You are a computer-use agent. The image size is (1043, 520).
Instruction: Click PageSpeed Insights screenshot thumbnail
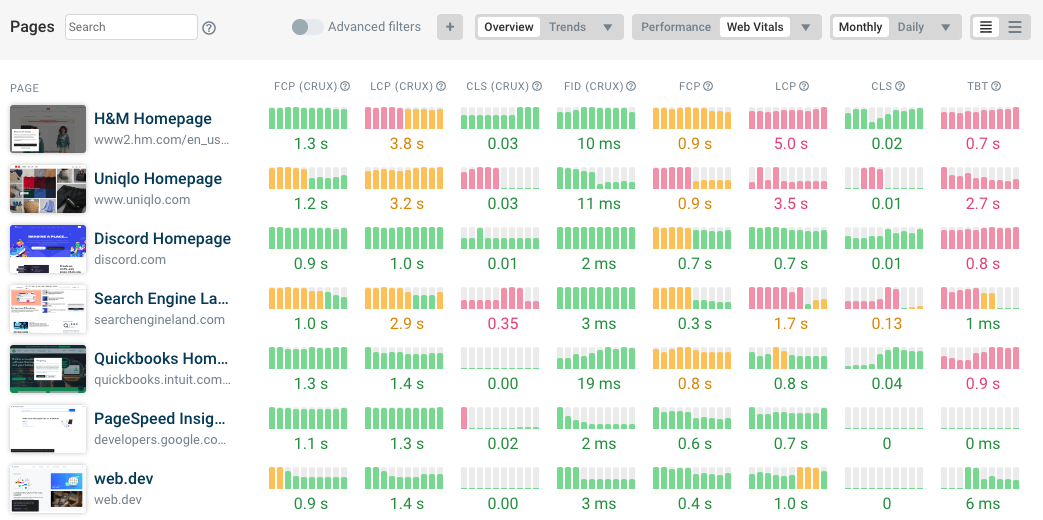pos(48,428)
